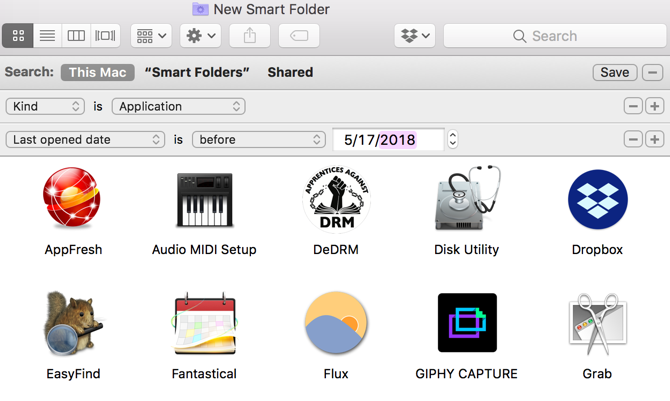Click the New Smart Folder title icon

click(200, 9)
